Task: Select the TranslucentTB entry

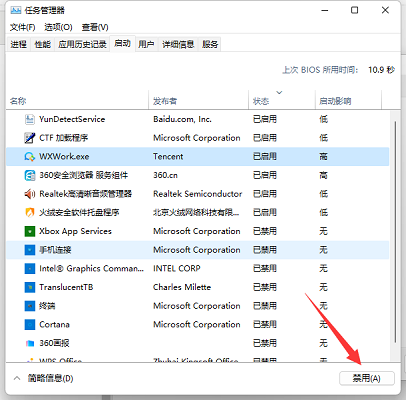Action: click(x=66, y=287)
